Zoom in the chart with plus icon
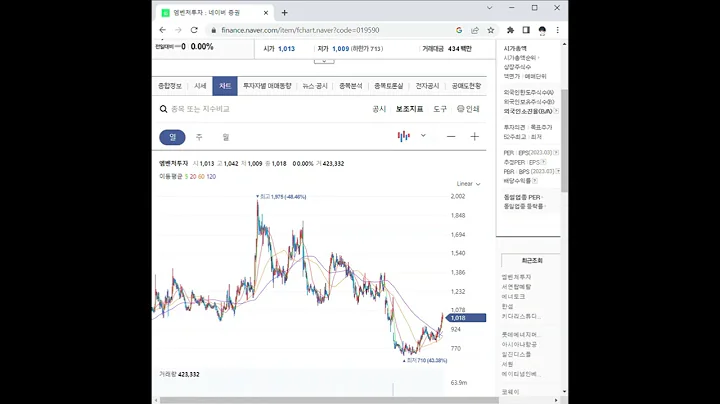Screen dimensions: 720x404 (x=474, y=136)
